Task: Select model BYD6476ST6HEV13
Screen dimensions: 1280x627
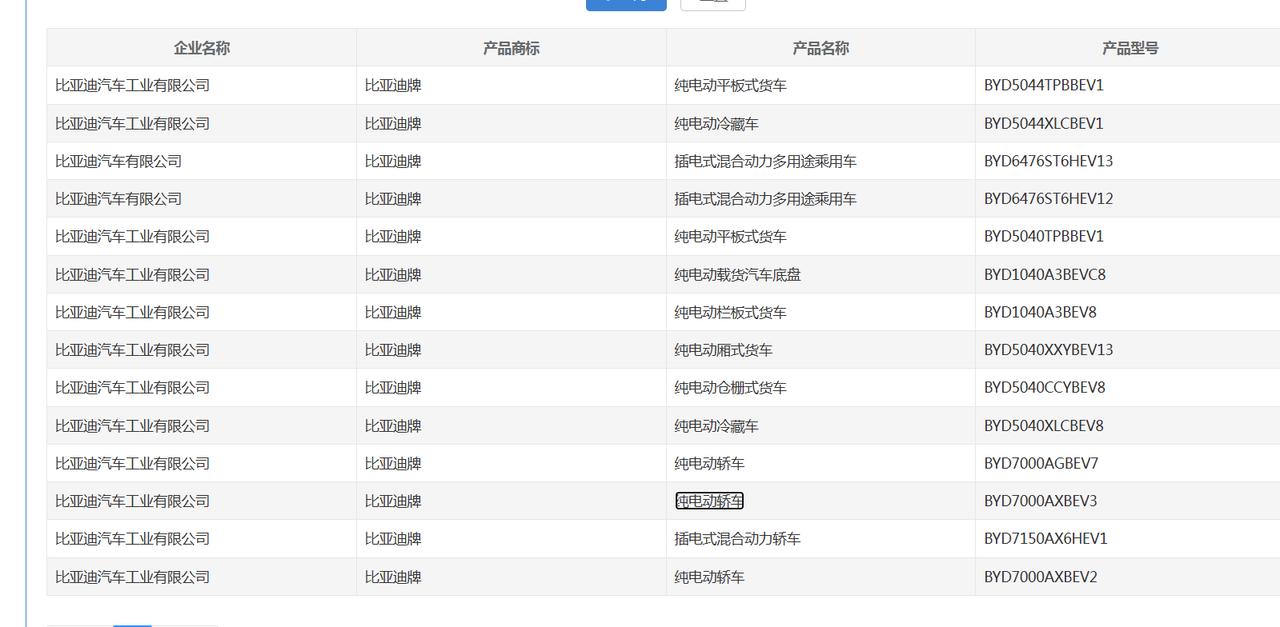Action: click(1048, 161)
